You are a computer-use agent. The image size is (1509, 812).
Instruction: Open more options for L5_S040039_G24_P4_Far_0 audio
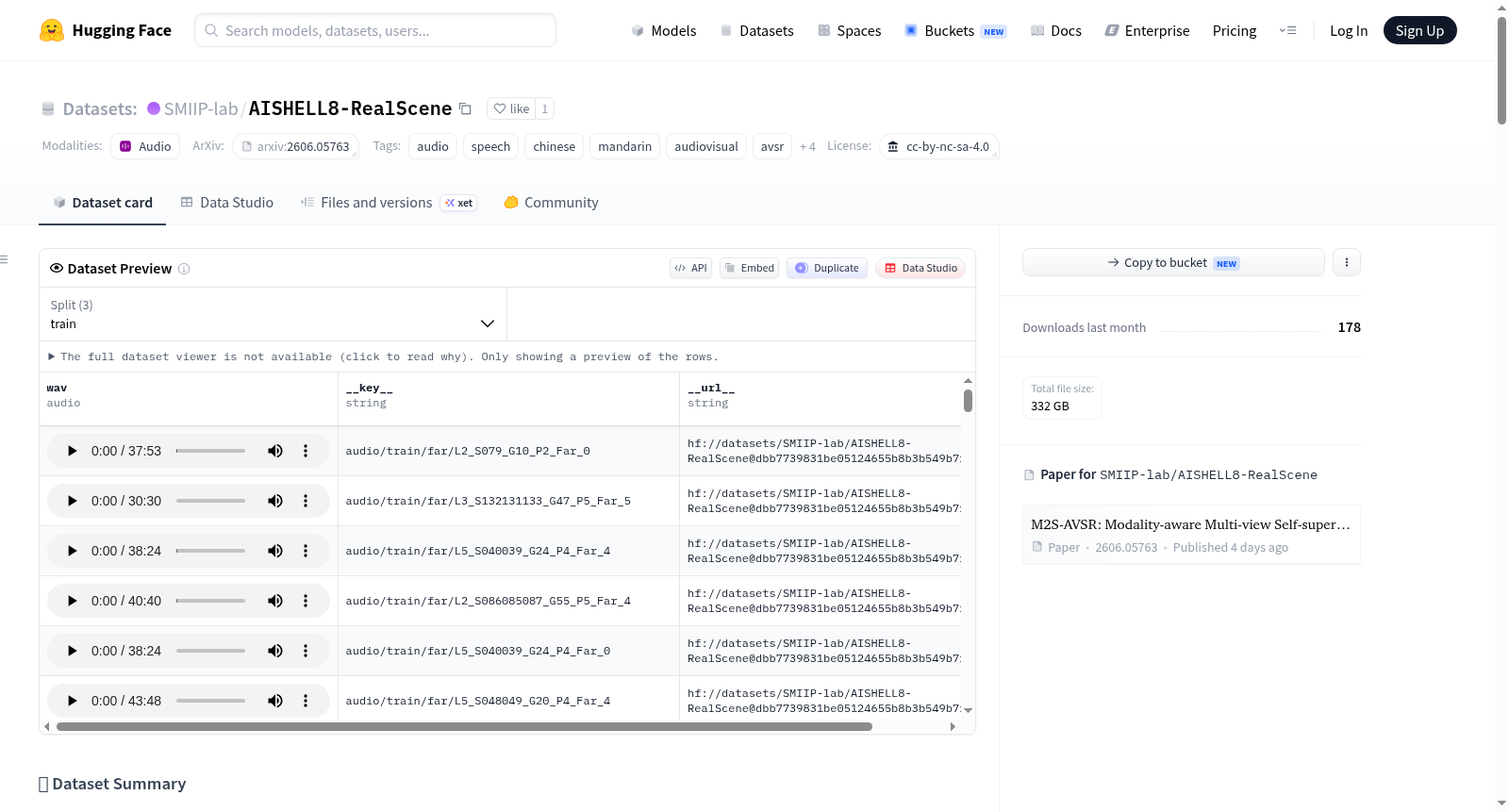pyautogui.click(x=306, y=651)
